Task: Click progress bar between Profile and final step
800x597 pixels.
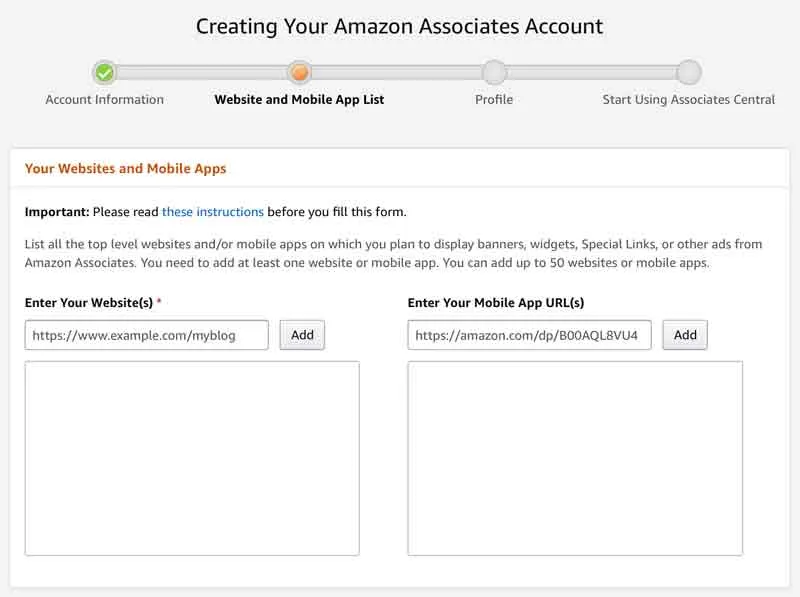Action: [x=591, y=72]
